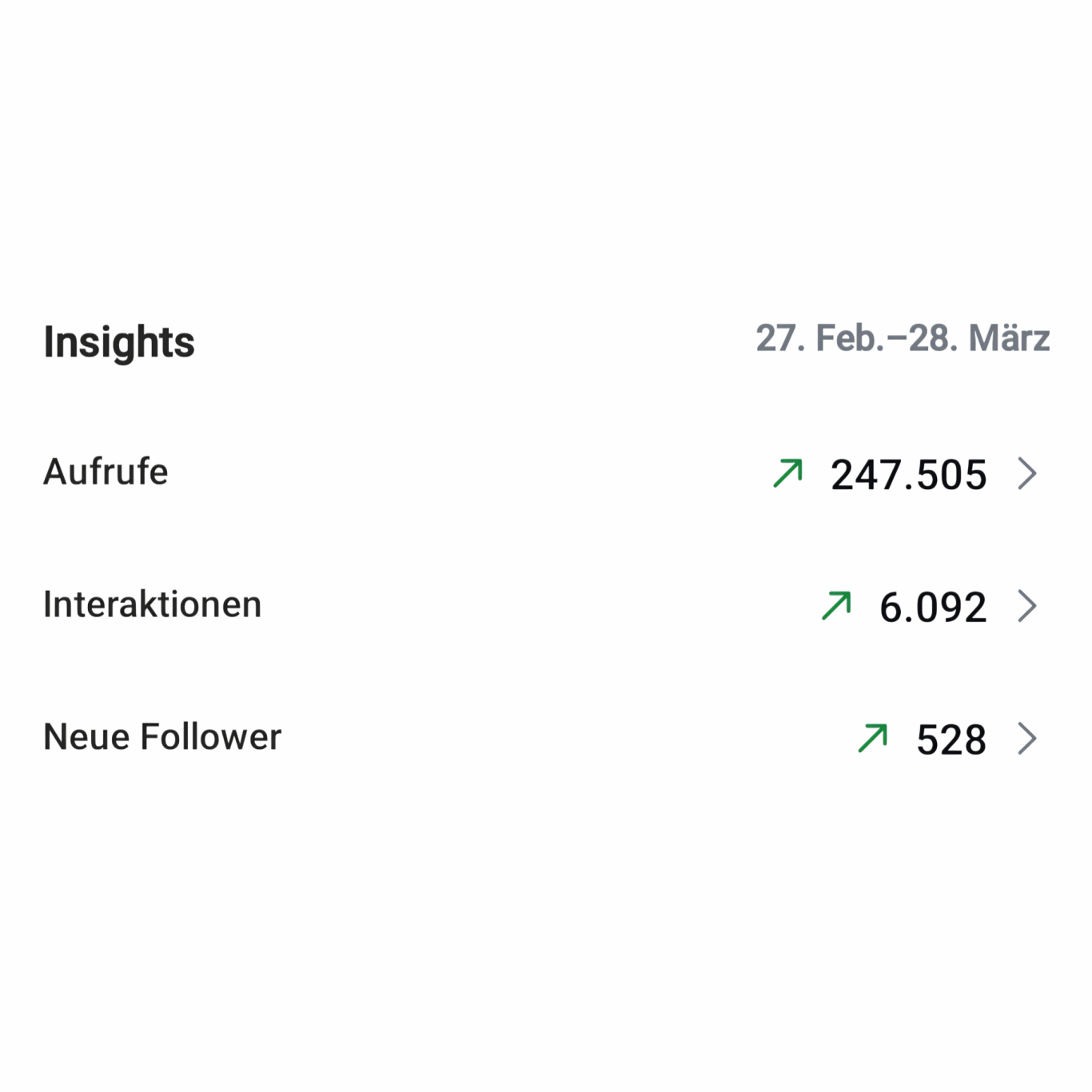Open the Aufrufe insights entry

click(x=106, y=472)
